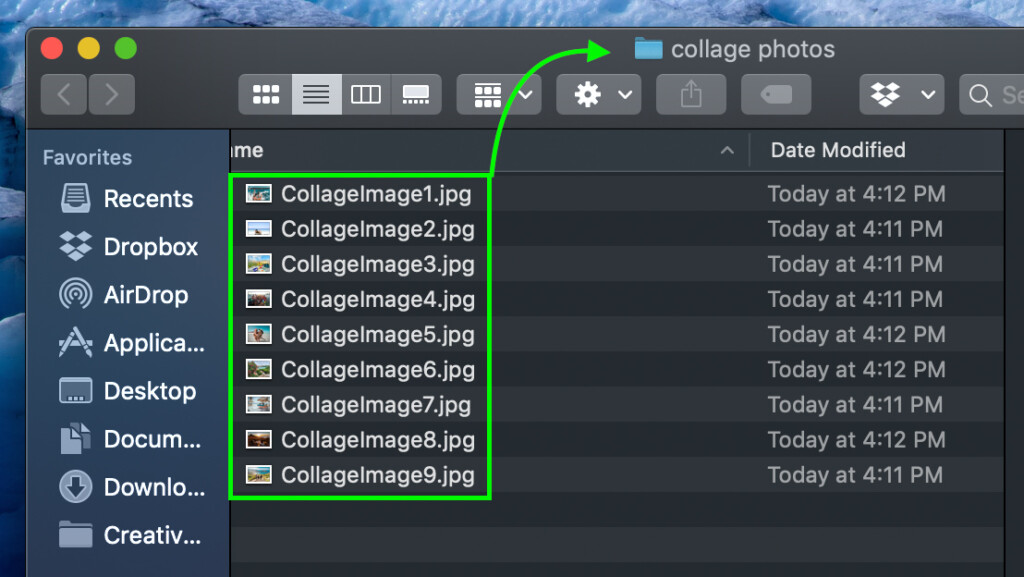This screenshot has width=1024, height=577.
Task: Select the list view button
Action: tap(316, 95)
